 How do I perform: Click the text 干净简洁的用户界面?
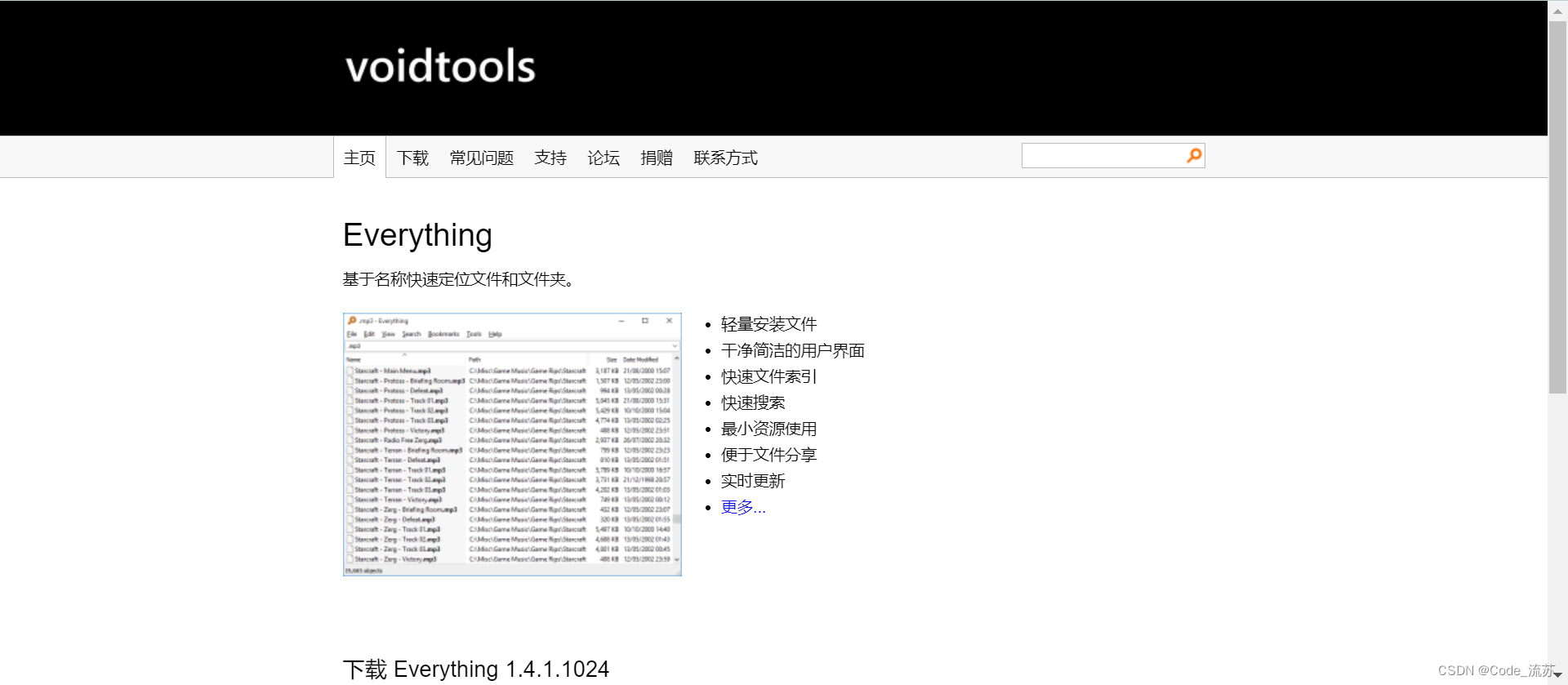[x=792, y=350]
